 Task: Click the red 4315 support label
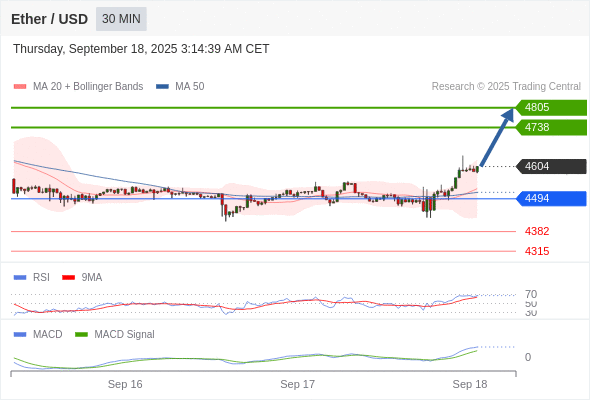[x=537, y=251]
